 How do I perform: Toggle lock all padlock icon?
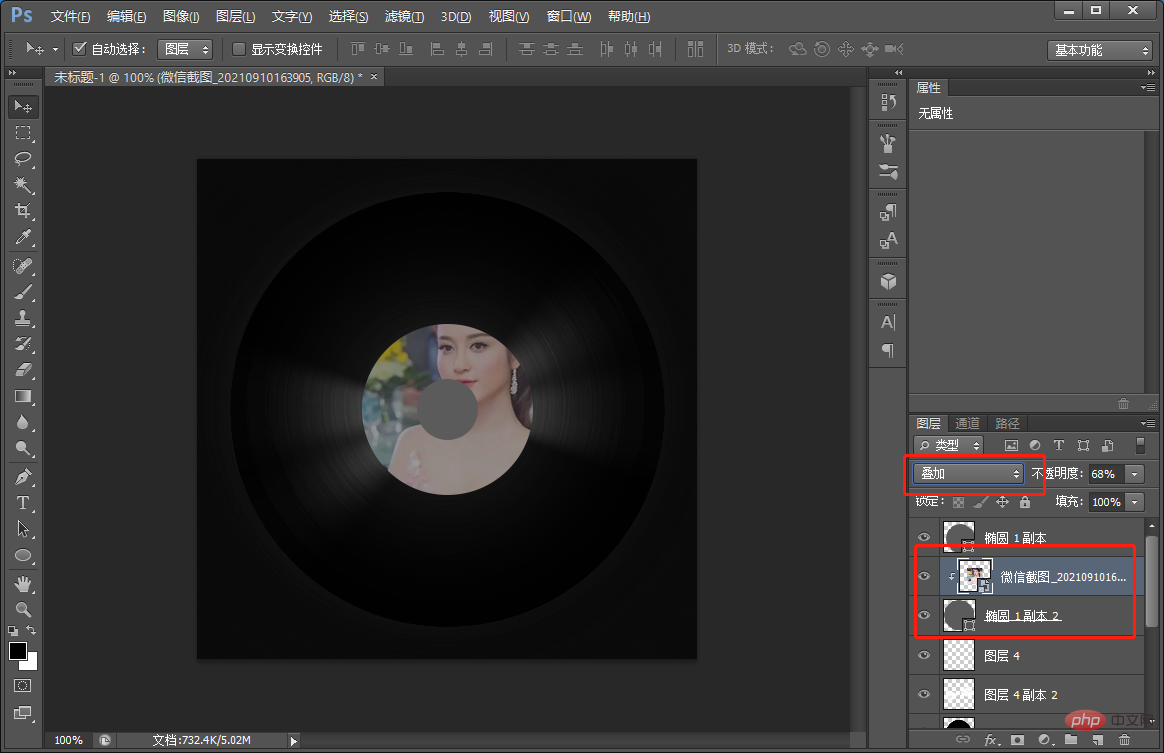(x=1025, y=502)
